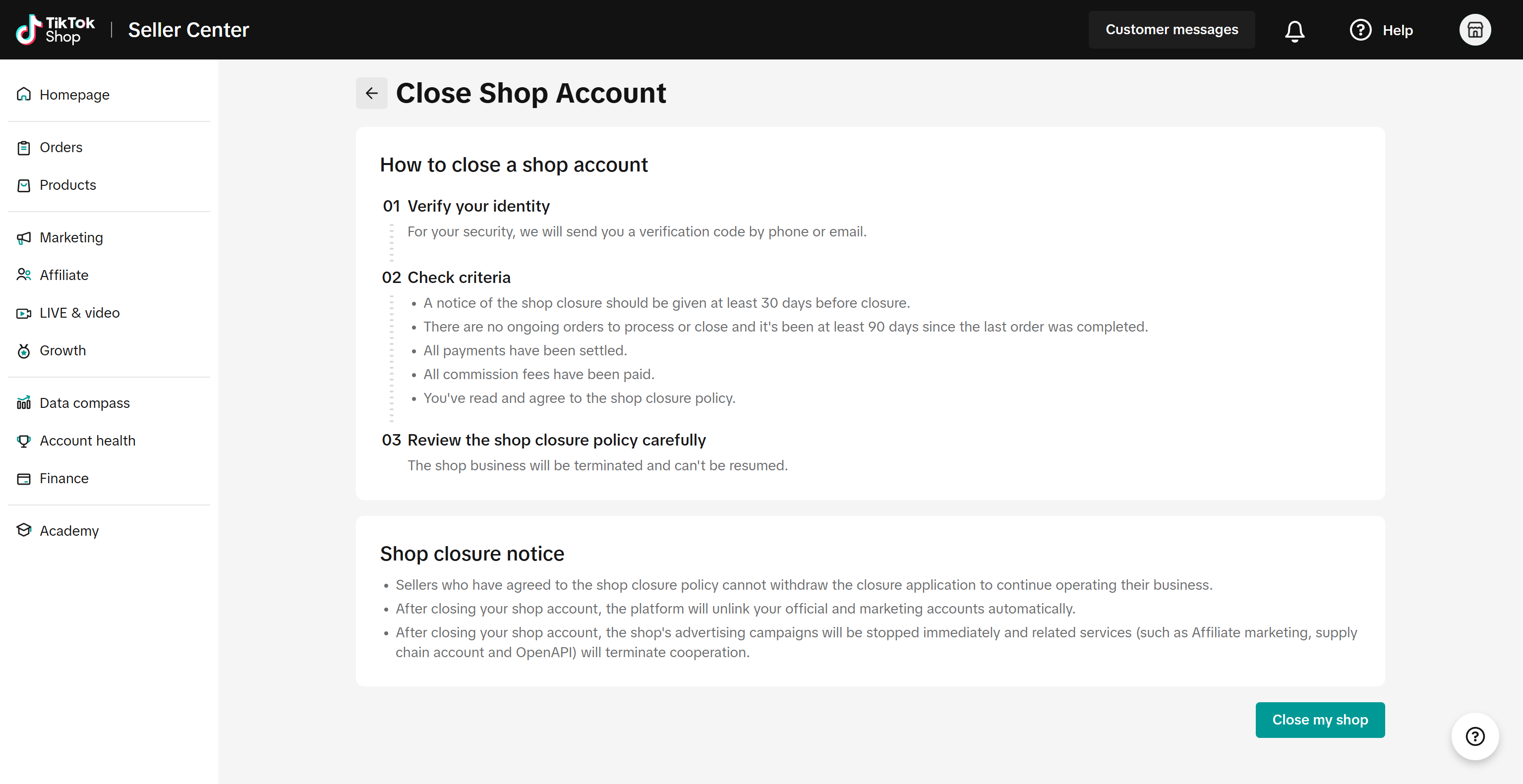This screenshot has height=784, width=1523.
Task: Open the floating help button bottom right
Action: [1474, 737]
